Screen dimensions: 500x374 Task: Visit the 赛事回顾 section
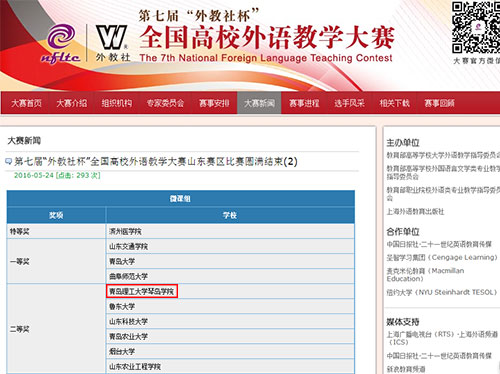click(439, 103)
